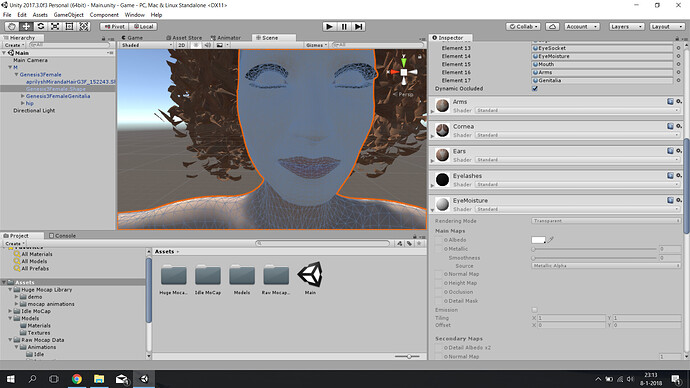Screen dimensions: 690x388
Task: Open the Layers dropdown
Action: coord(627,26)
